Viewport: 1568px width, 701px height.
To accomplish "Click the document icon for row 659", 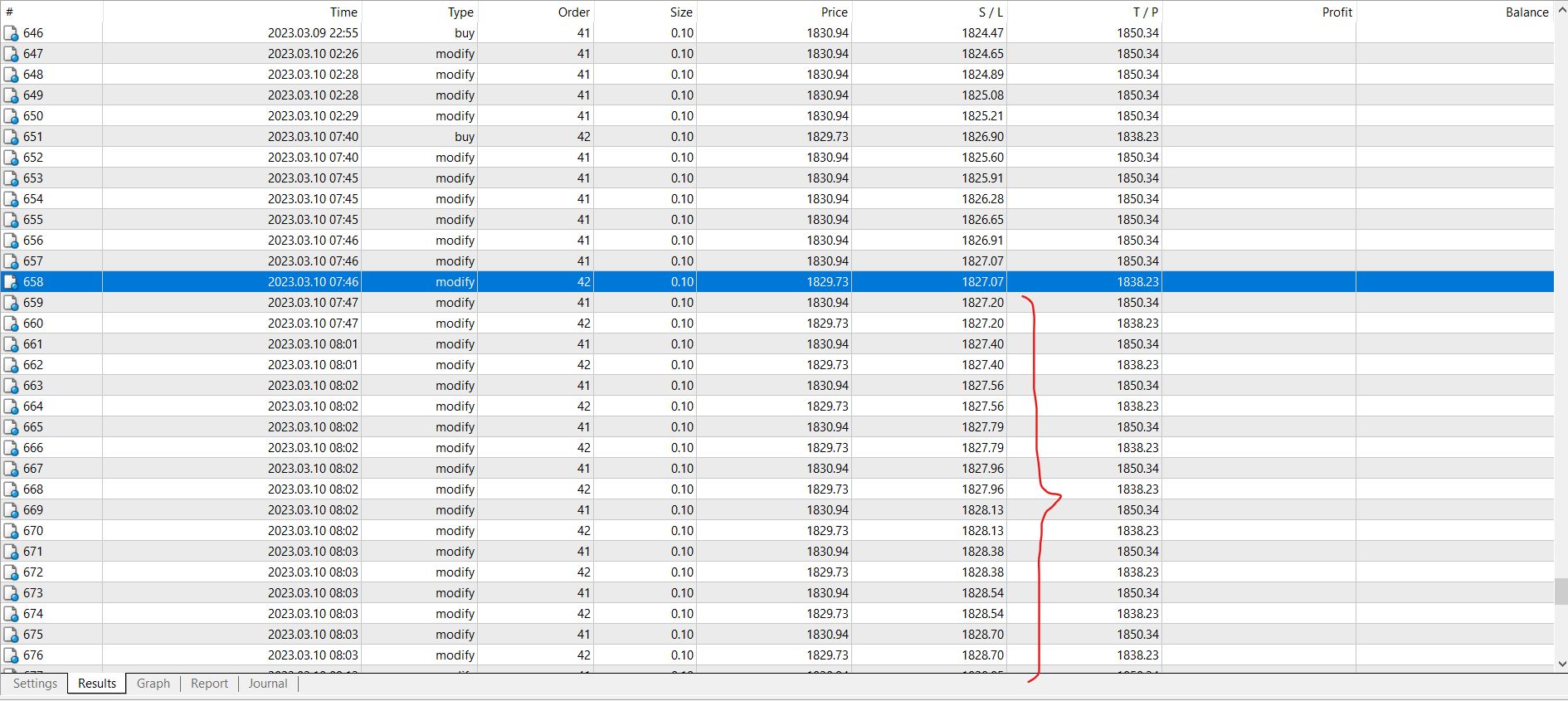I will coord(11,303).
